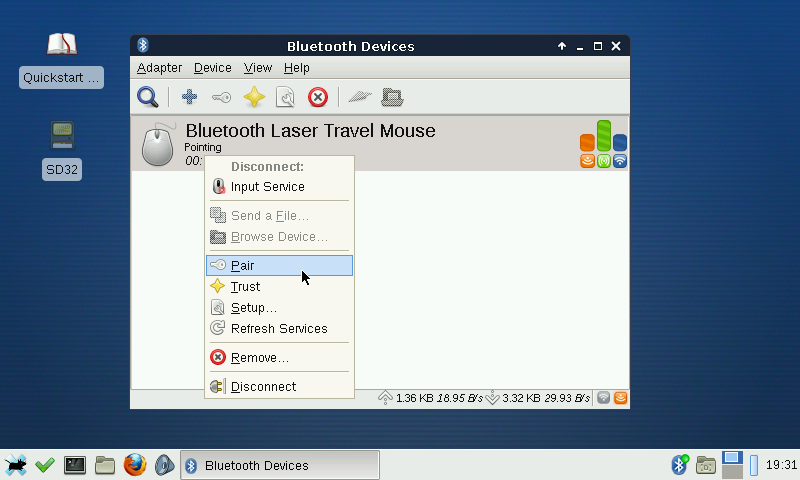Image resolution: width=800 pixels, height=480 pixels.
Task: Select Refresh Services in context menu
Action: 278,328
